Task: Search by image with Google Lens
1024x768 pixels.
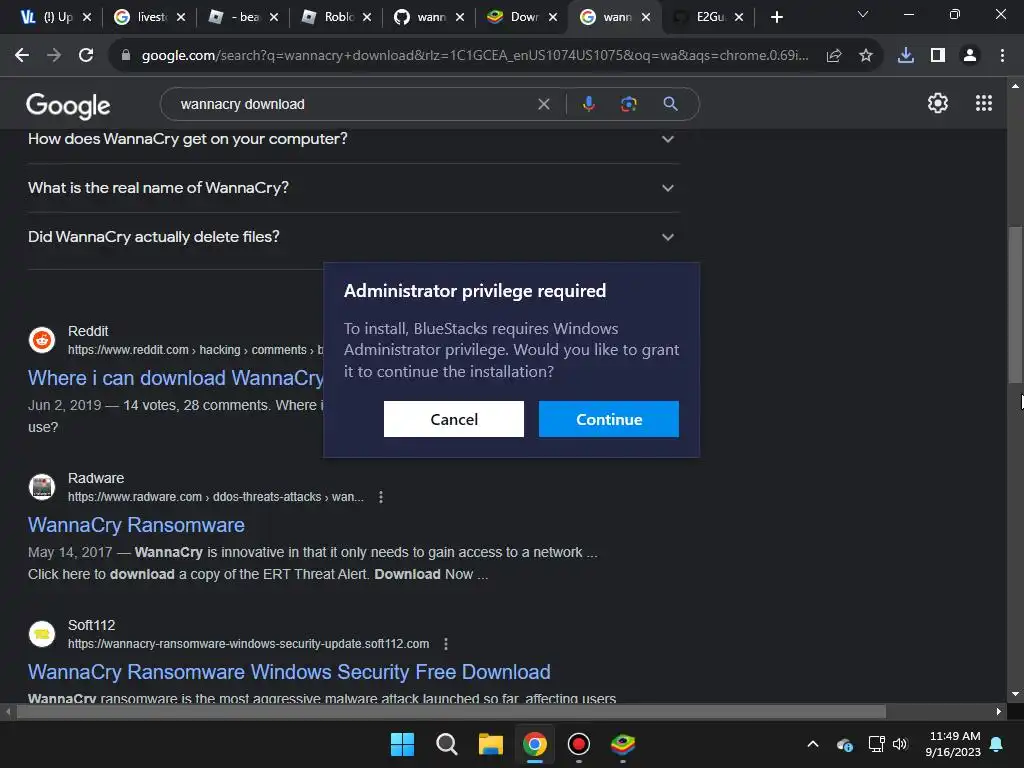Action: pos(628,104)
